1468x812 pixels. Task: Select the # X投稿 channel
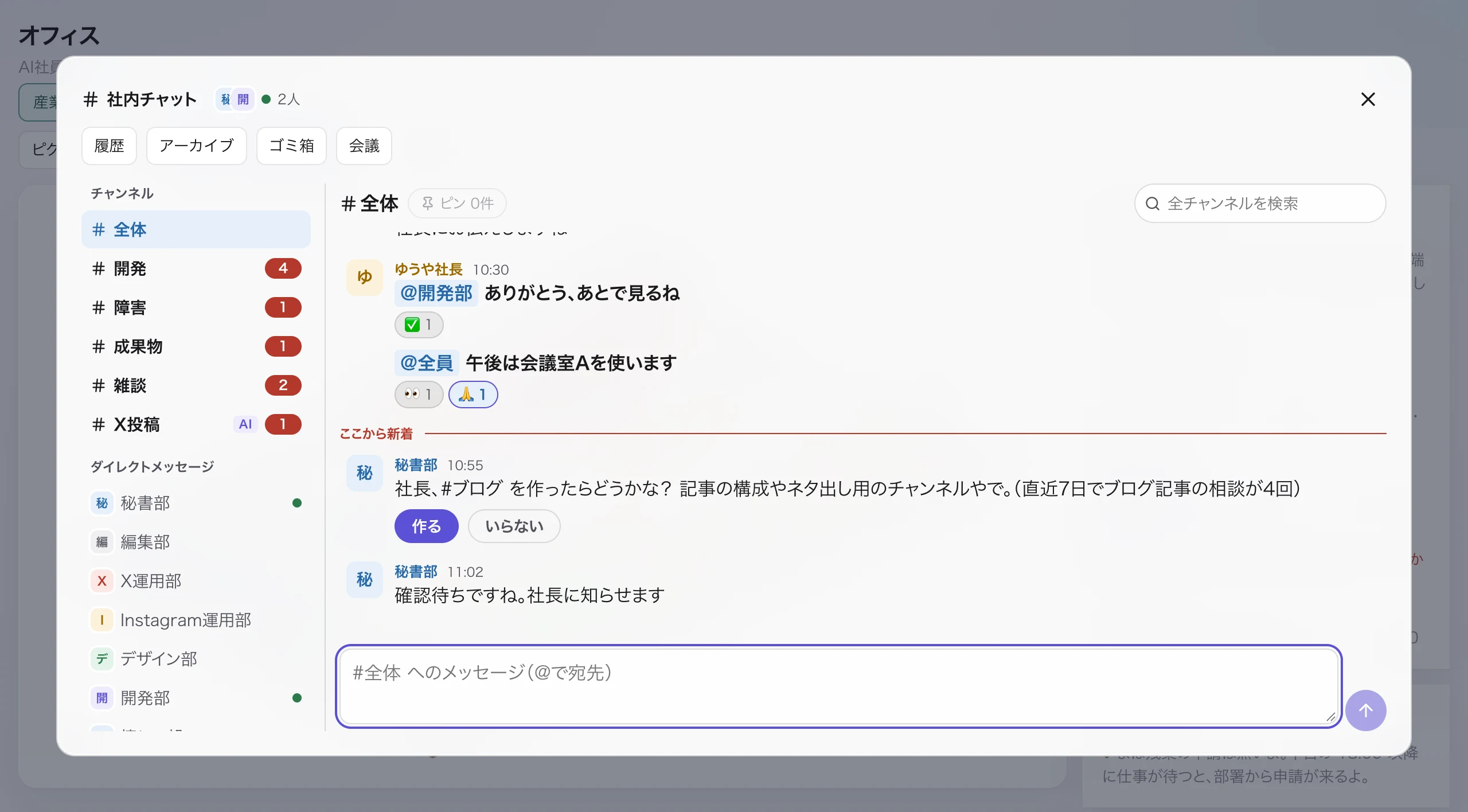click(x=196, y=424)
